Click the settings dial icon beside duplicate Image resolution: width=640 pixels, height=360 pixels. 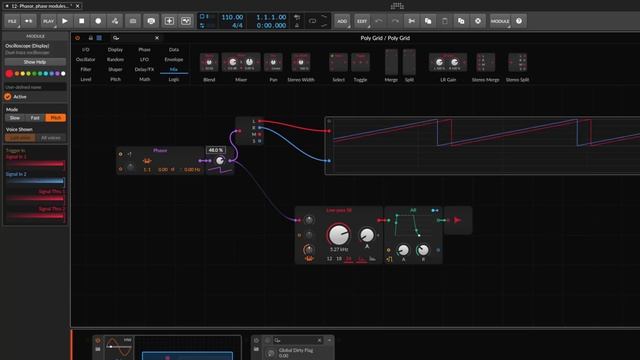pos(478,21)
